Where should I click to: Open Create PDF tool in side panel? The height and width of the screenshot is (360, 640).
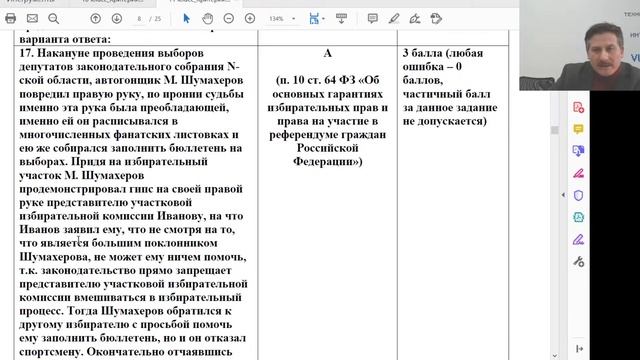pyautogui.click(x=578, y=107)
